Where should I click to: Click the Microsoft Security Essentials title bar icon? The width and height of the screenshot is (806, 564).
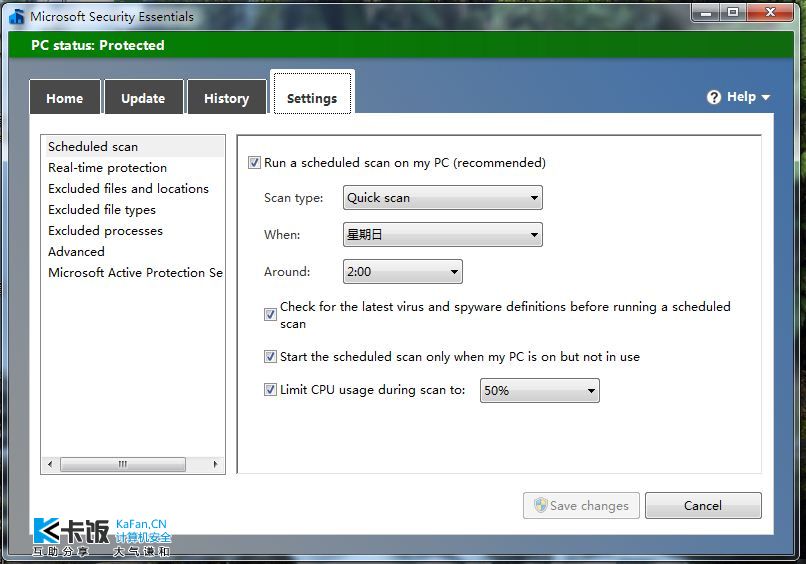[x=17, y=16]
